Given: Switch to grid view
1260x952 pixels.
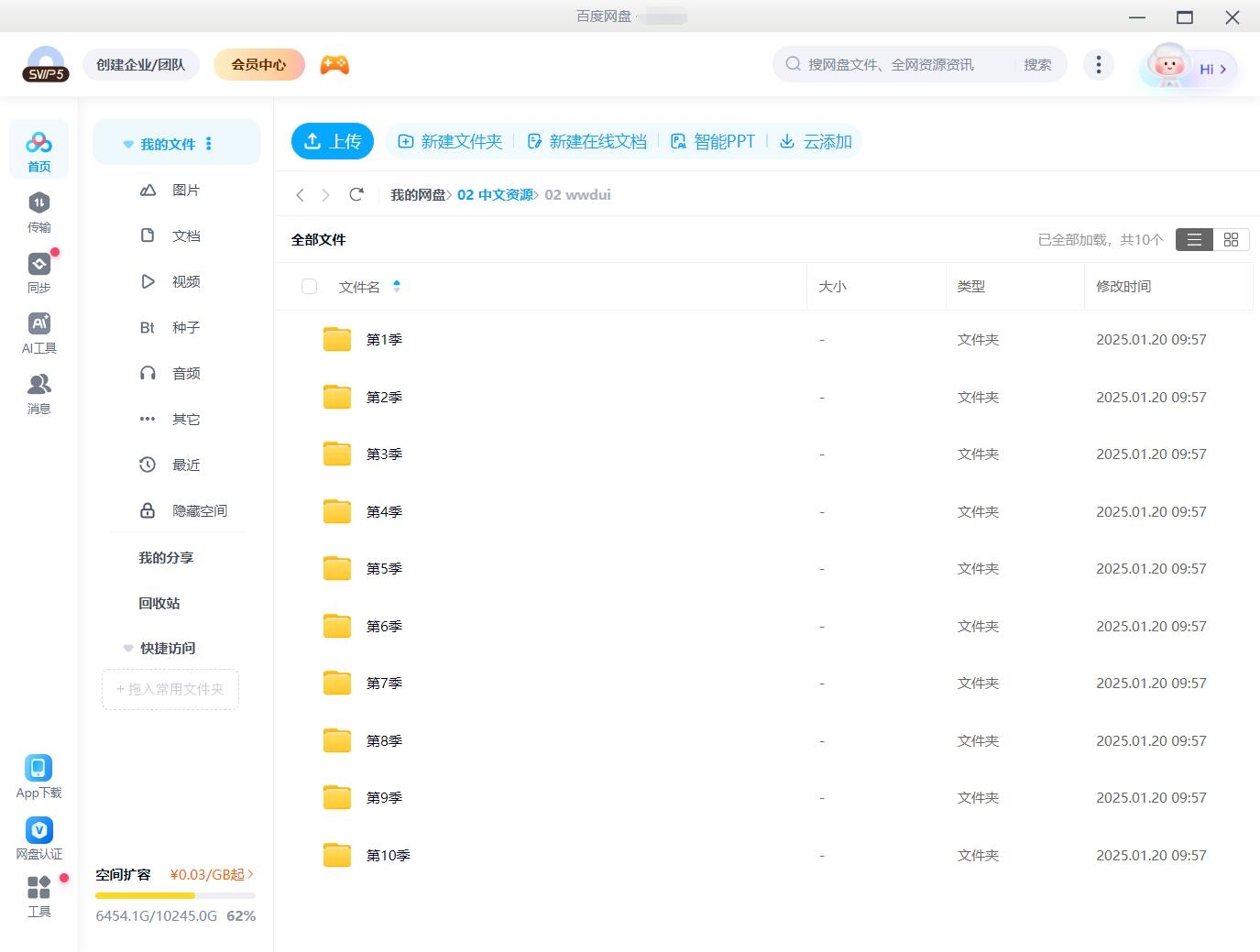Looking at the screenshot, I should (x=1231, y=239).
